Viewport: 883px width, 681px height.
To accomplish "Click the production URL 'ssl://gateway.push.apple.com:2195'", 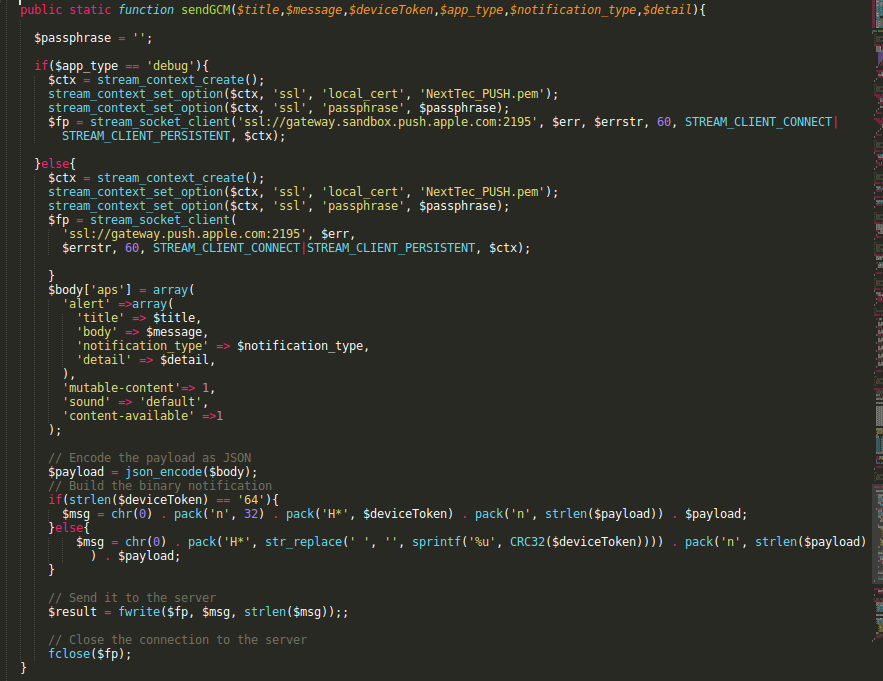I will (x=184, y=234).
